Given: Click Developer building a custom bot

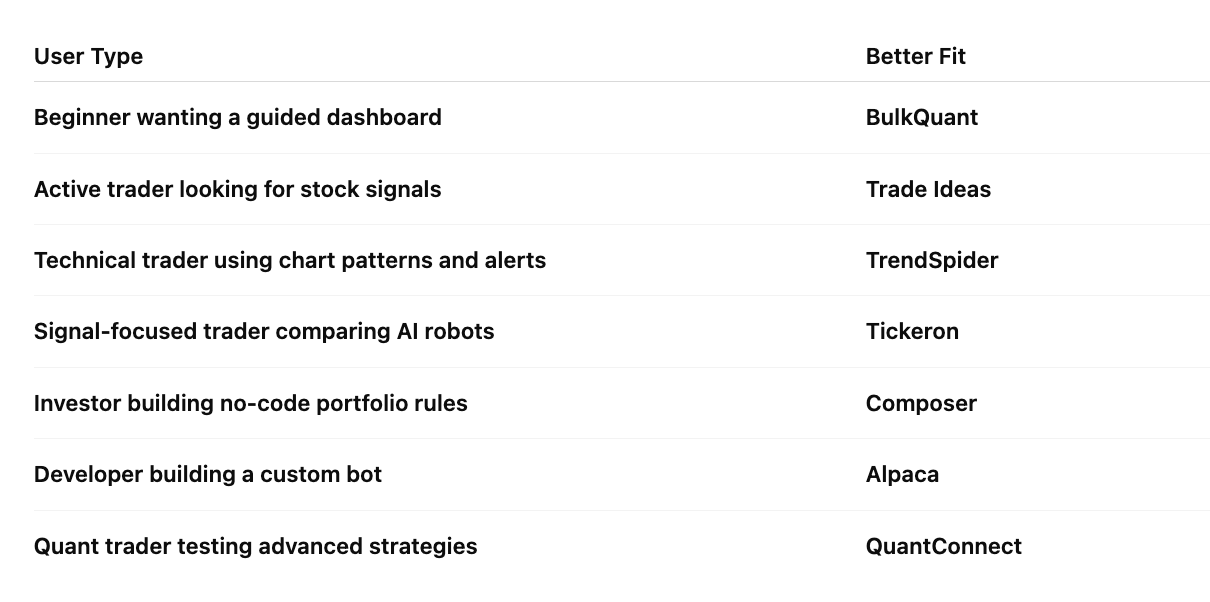Looking at the screenshot, I should 208,475.
